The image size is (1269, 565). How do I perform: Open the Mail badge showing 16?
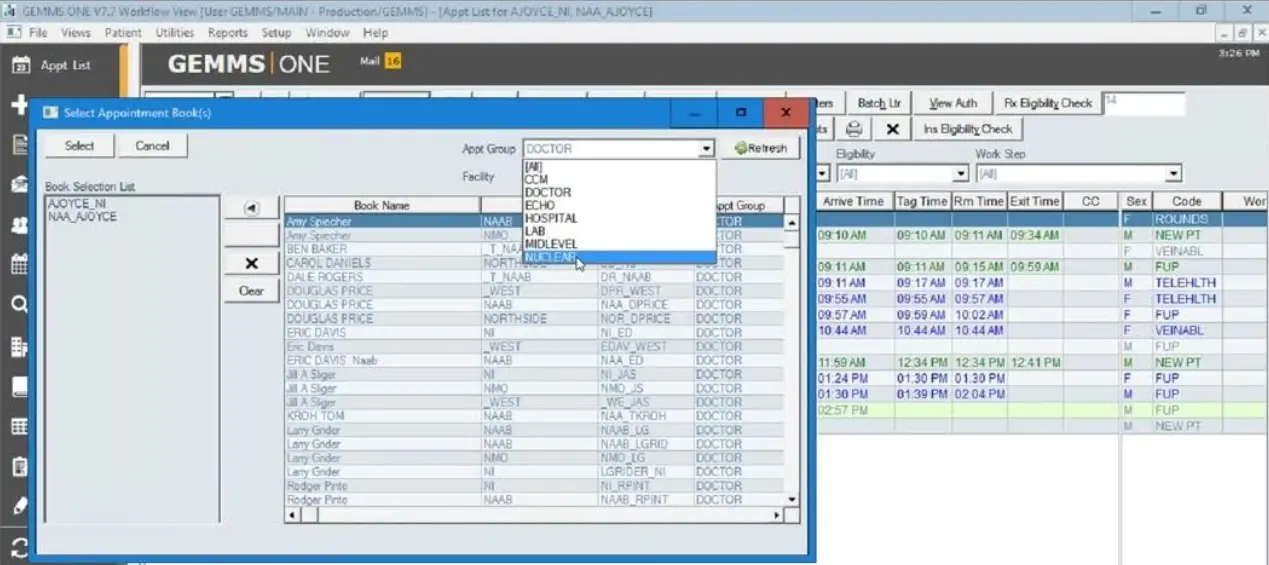tap(393, 62)
